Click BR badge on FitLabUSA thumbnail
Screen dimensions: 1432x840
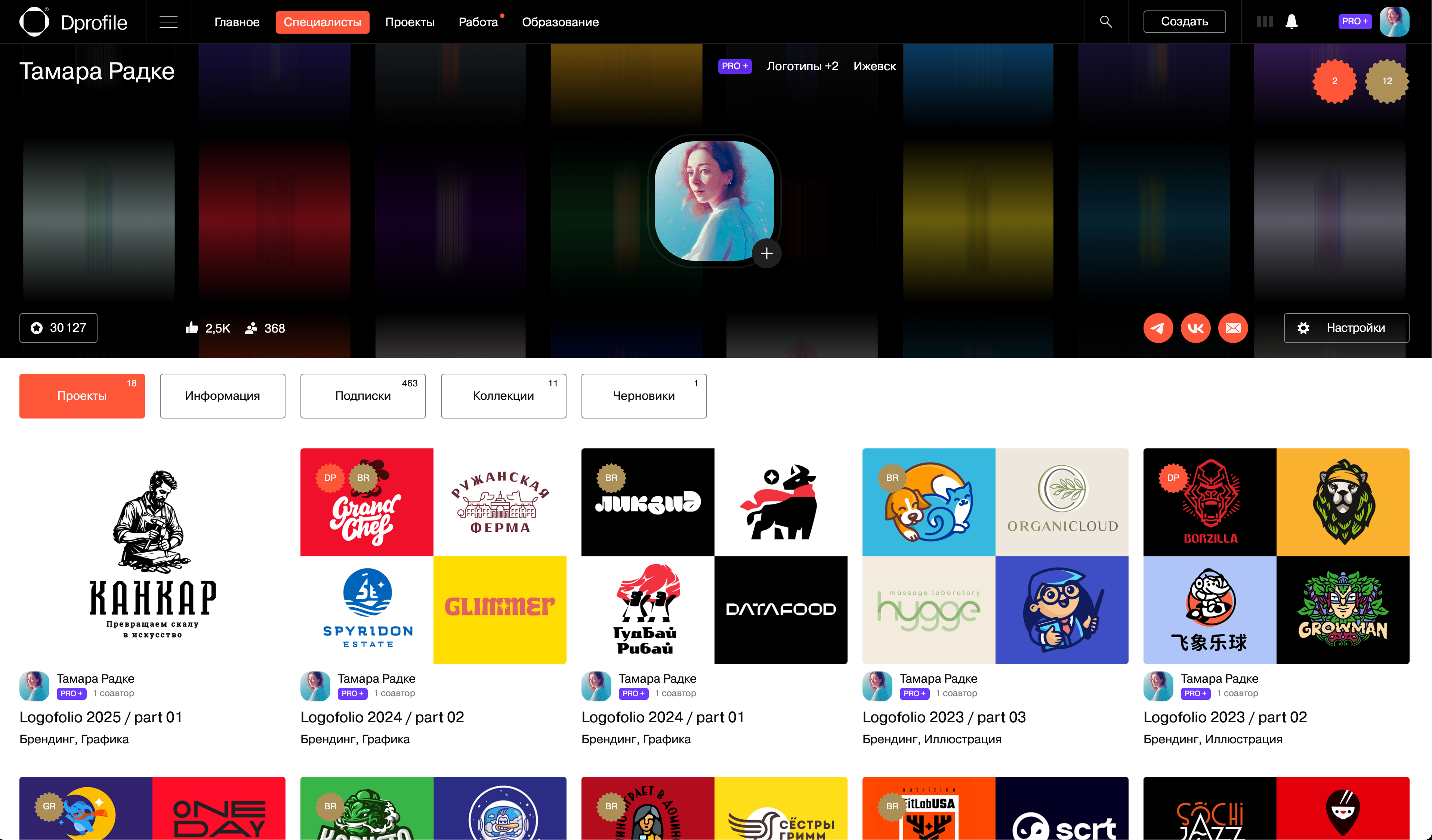pyautogui.click(x=892, y=806)
